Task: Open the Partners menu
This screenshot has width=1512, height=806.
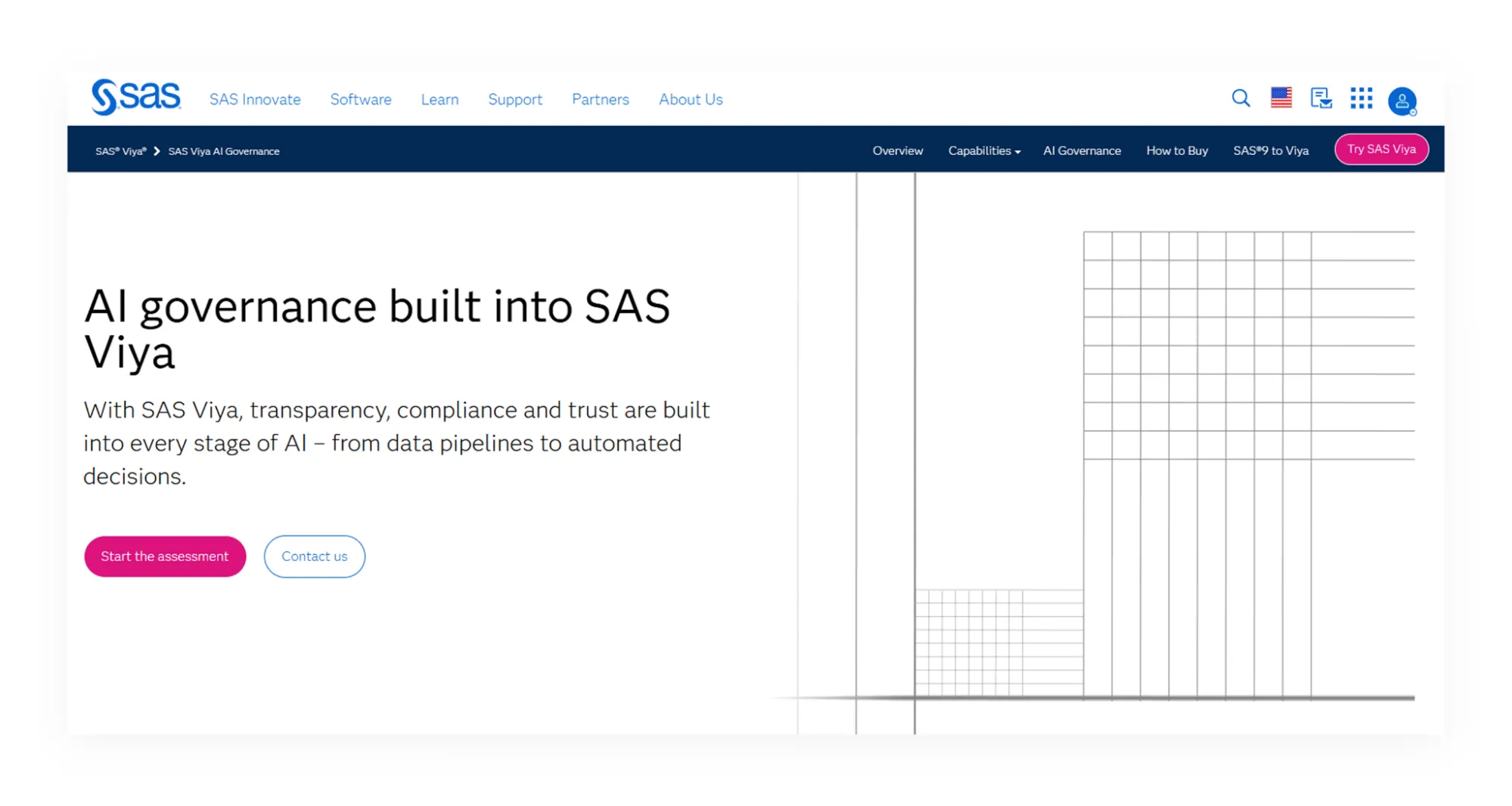Action: pyautogui.click(x=600, y=99)
